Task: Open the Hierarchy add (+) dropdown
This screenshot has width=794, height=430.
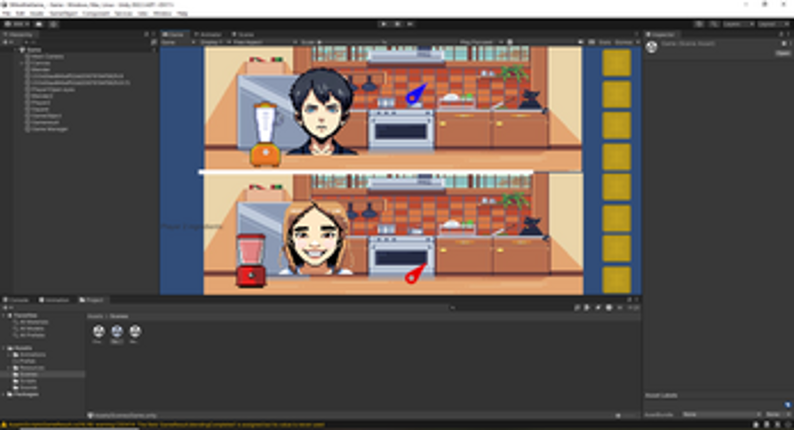Action: coord(8,42)
